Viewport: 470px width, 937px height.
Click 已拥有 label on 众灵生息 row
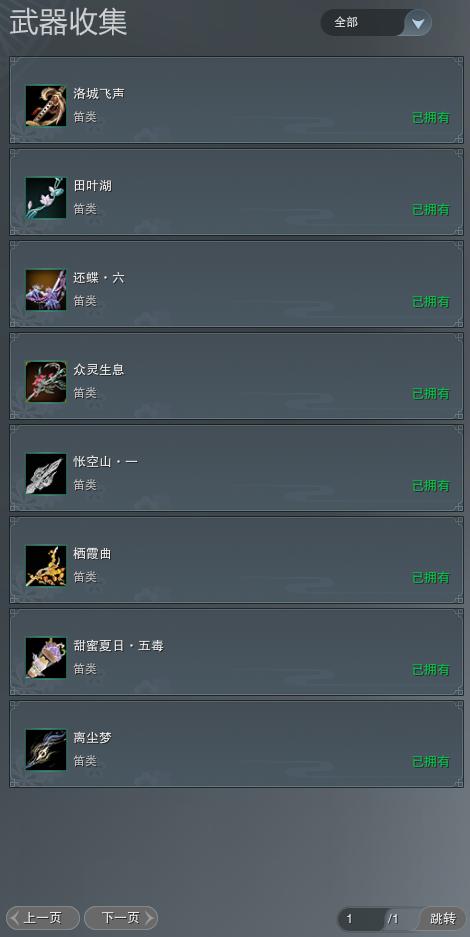click(x=431, y=394)
